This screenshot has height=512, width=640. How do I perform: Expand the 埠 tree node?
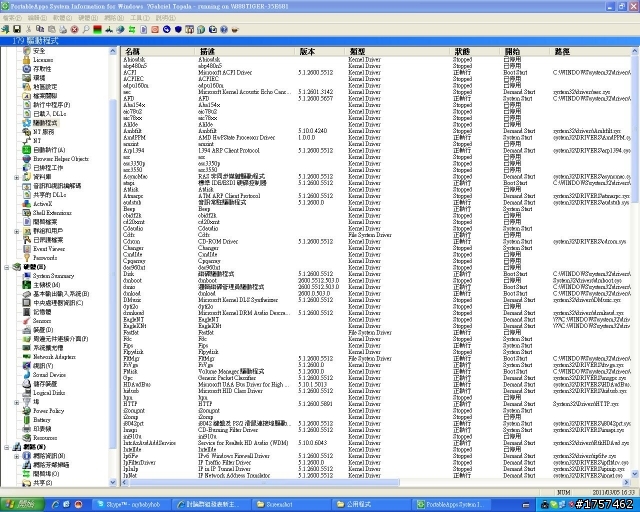pyautogui.click(x=17, y=402)
